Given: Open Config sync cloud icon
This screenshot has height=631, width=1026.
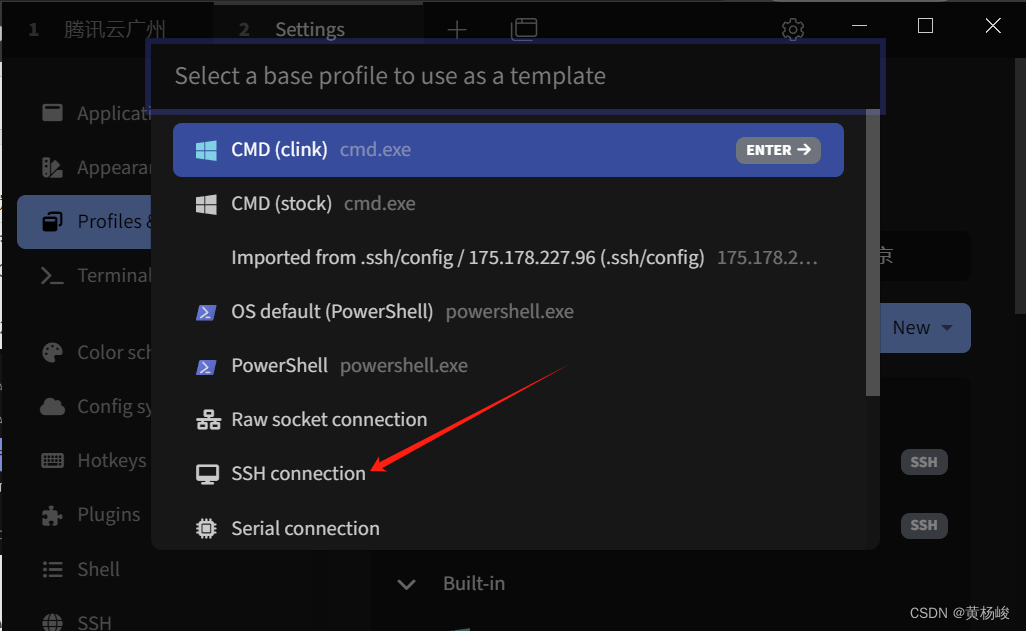Looking at the screenshot, I should coord(52,406).
